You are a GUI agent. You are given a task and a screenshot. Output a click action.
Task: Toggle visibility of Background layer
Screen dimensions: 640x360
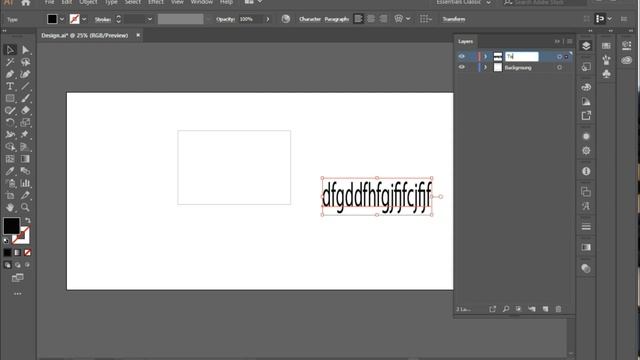pos(462,67)
